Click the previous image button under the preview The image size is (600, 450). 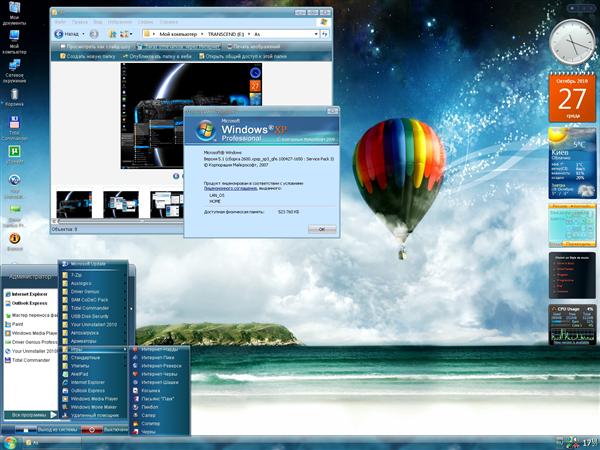176,176
